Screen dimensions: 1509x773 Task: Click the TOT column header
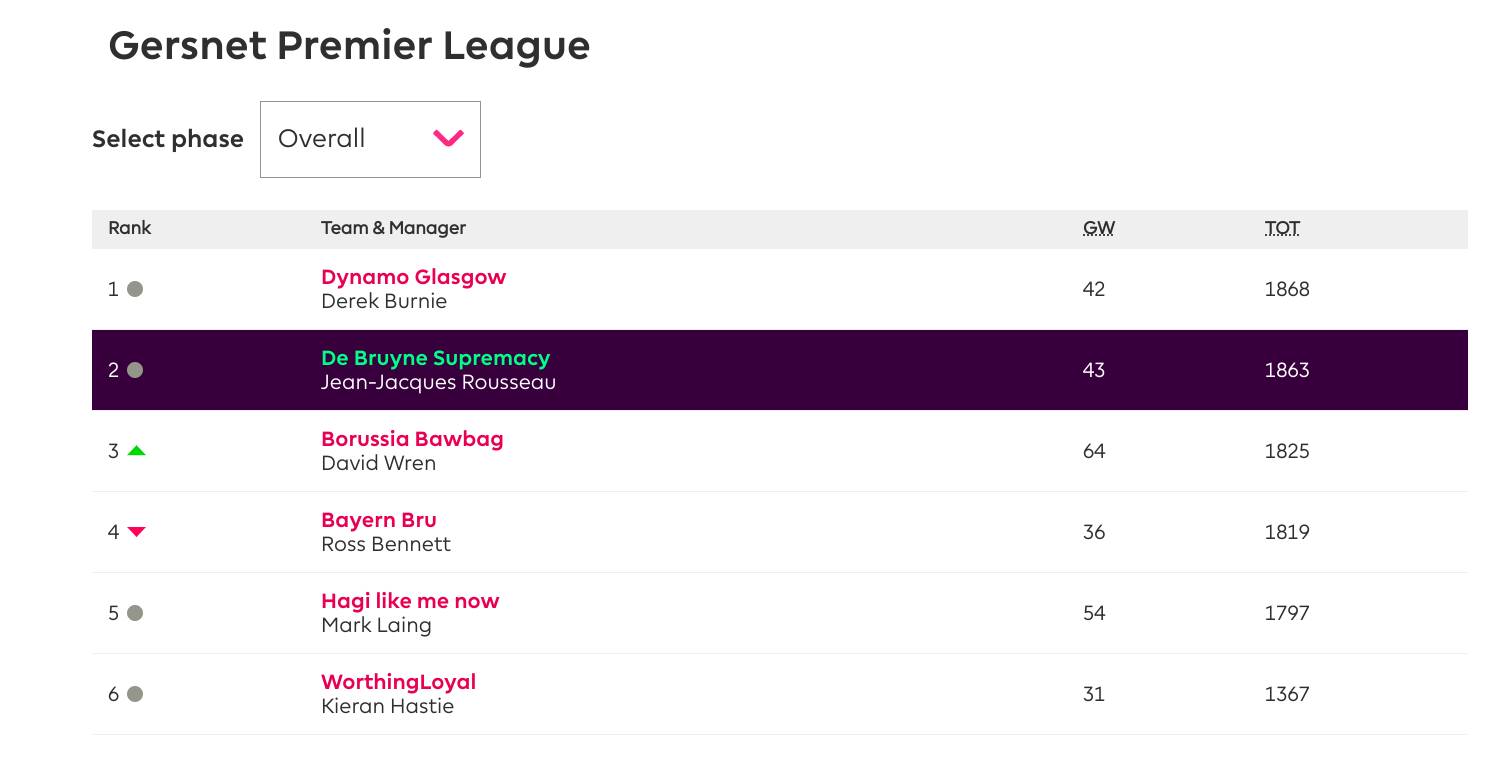(1282, 228)
